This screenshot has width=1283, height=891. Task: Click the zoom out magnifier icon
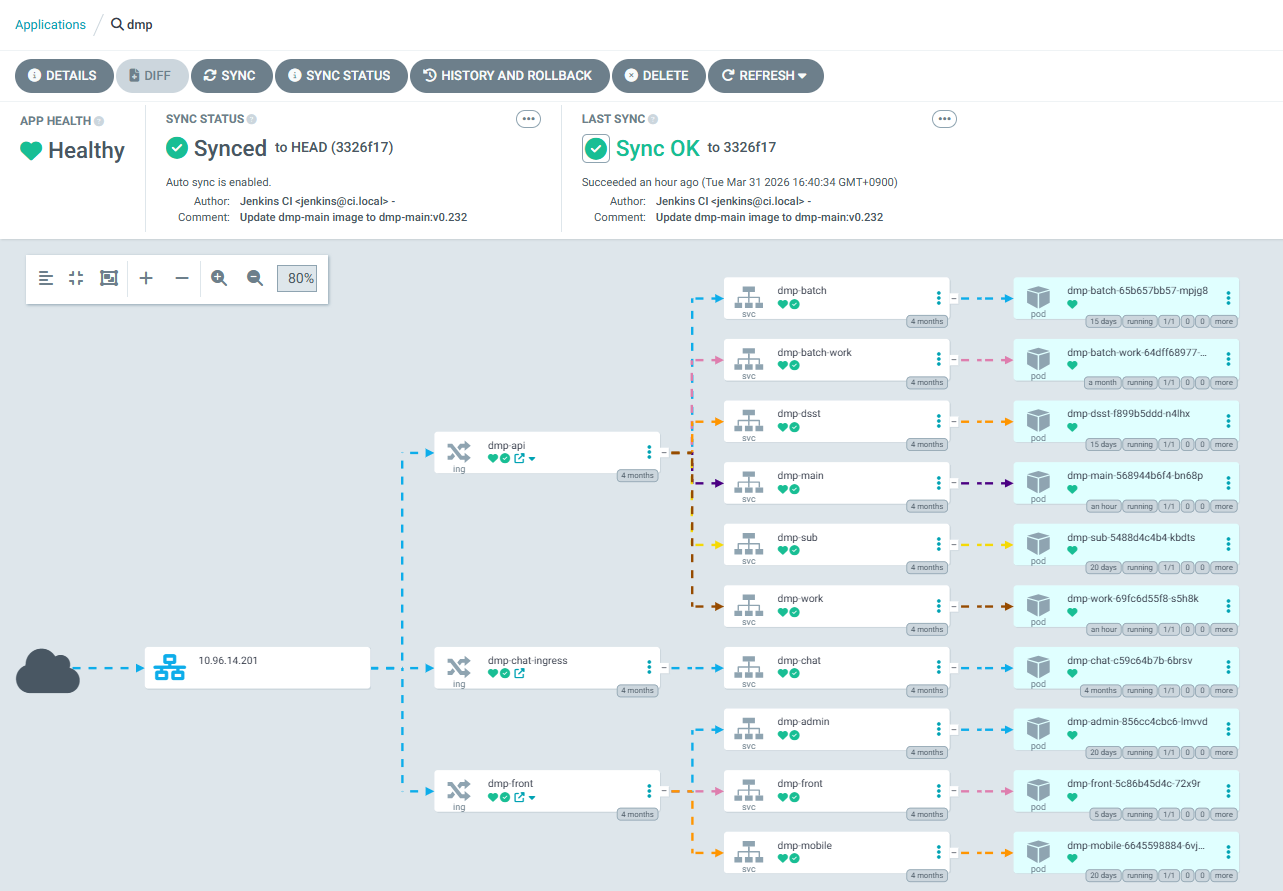click(x=255, y=278)
